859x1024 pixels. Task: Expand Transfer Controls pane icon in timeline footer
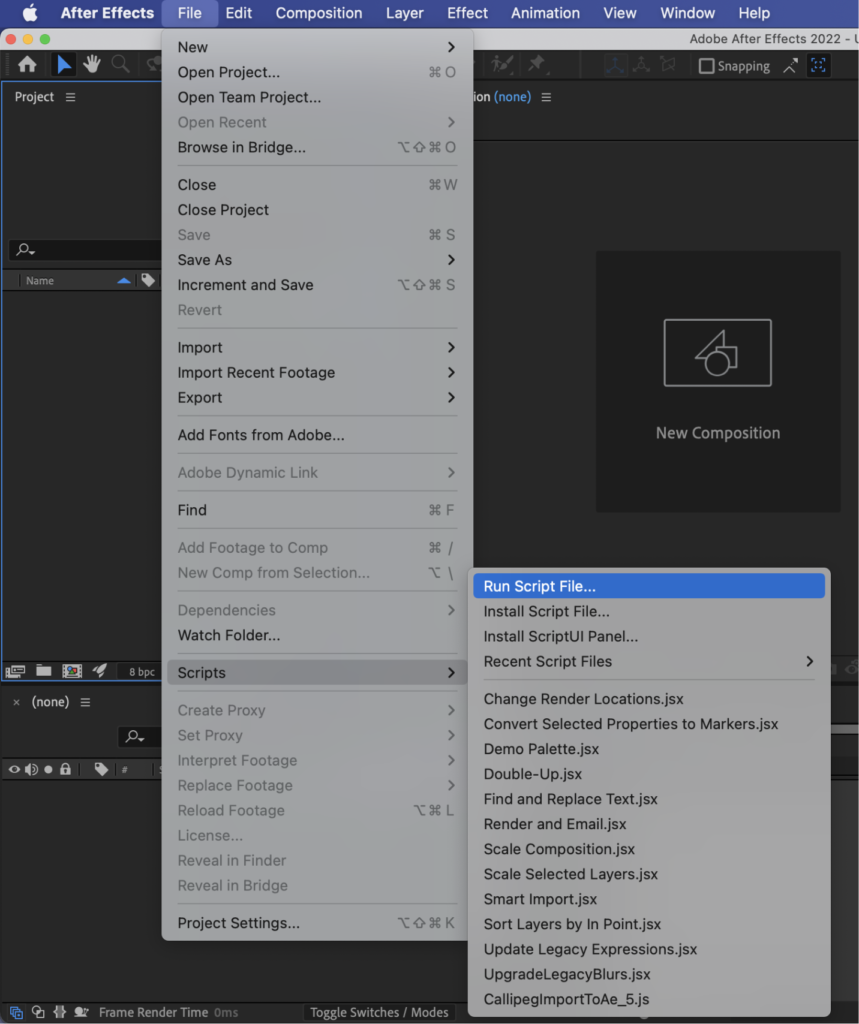39,1012
